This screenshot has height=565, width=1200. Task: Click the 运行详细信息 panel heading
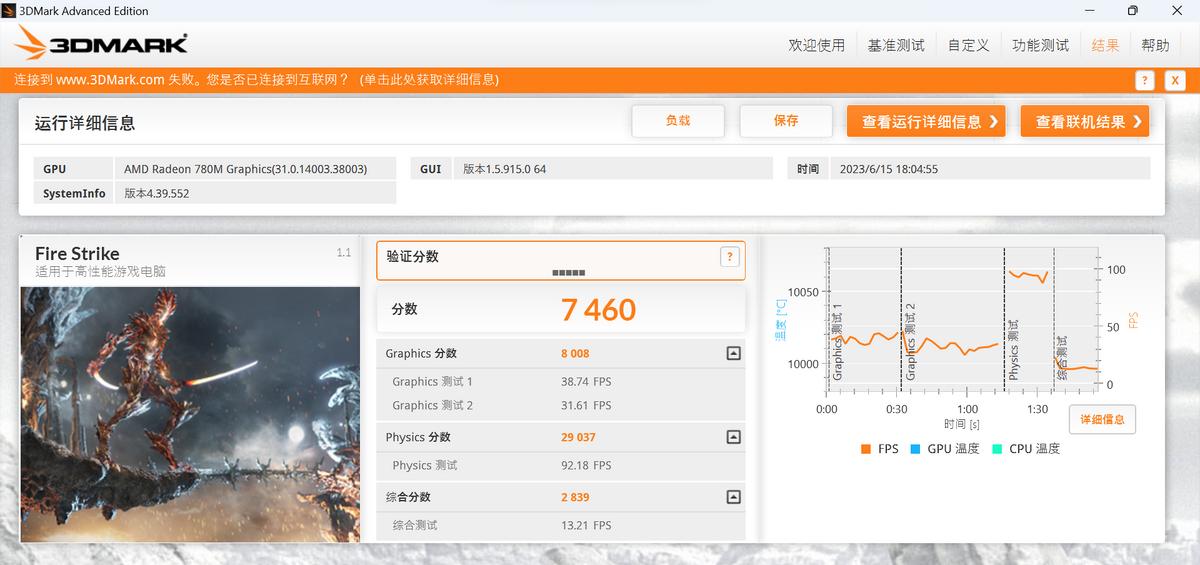click(x=85, y=123)
